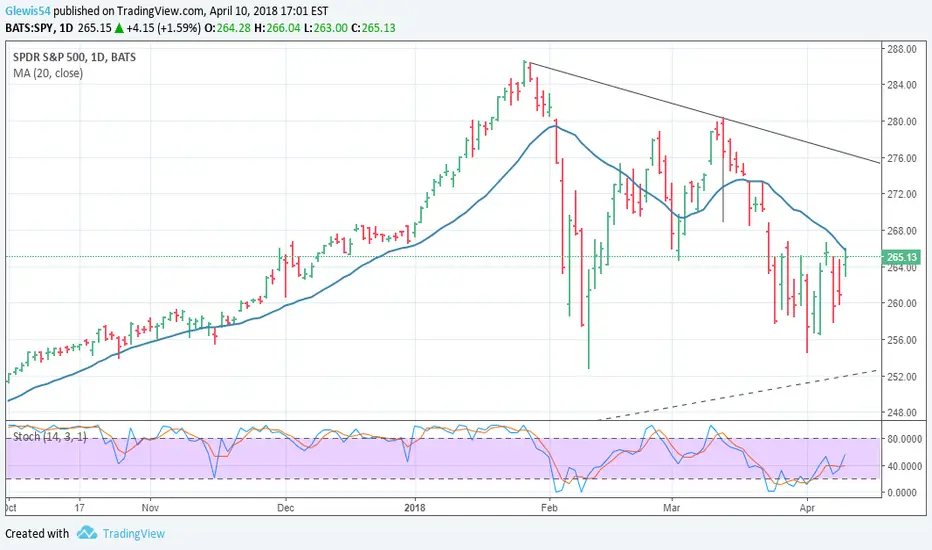The width and height of the screenshot is (932, 550).
Task: Click the 256.00 price axis label
Action: [x=902, y=340]
